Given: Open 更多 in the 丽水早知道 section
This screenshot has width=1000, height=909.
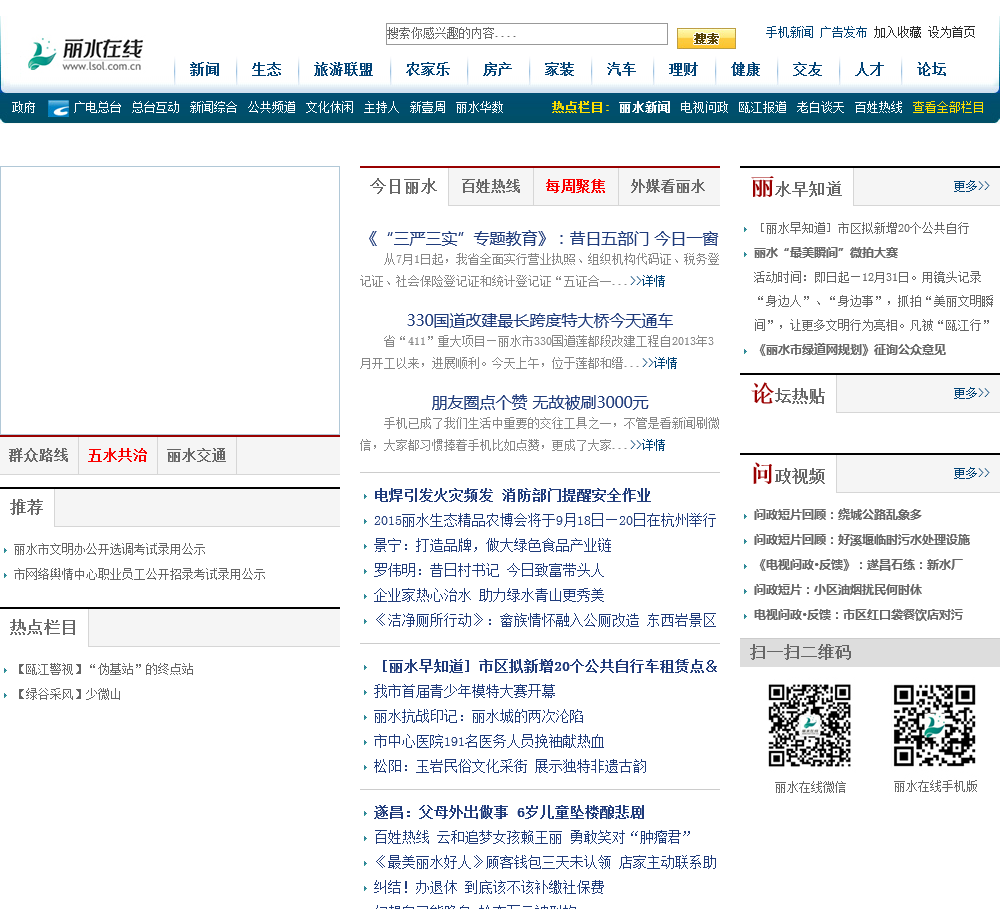Looking at the screenshot, I should click(970, 186).
